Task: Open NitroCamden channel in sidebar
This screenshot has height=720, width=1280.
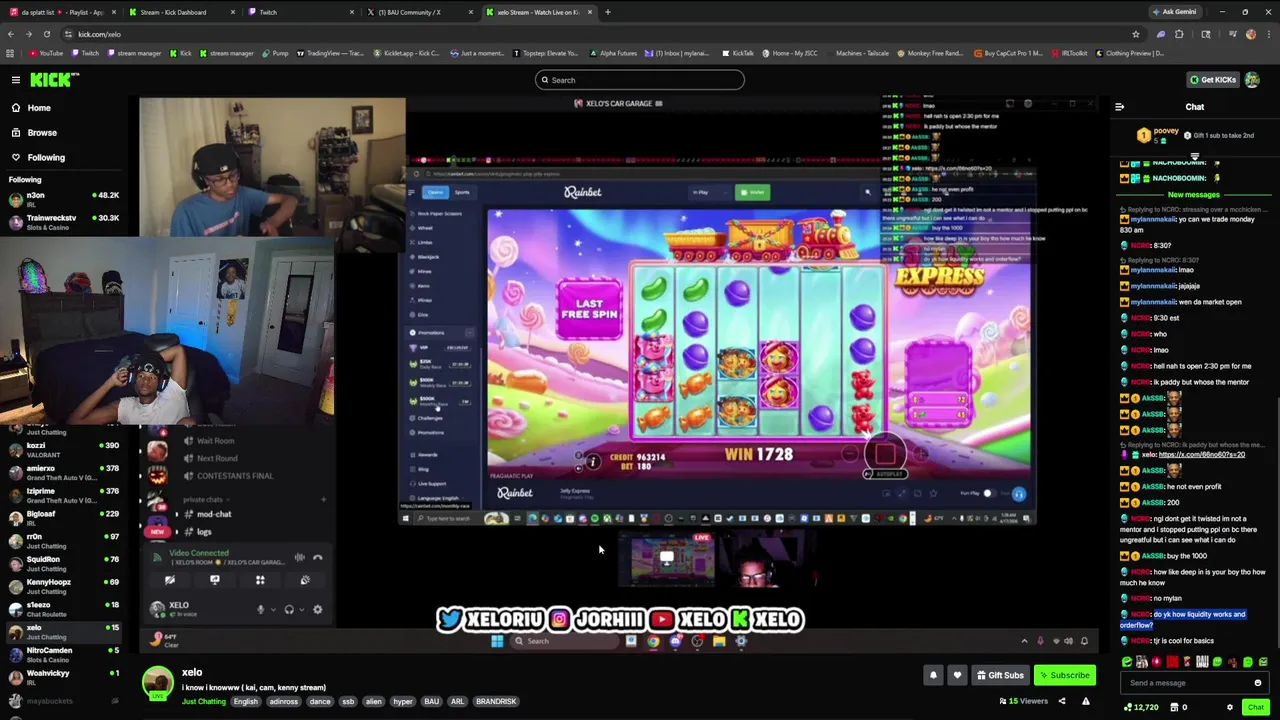Action: coord(62,655)
